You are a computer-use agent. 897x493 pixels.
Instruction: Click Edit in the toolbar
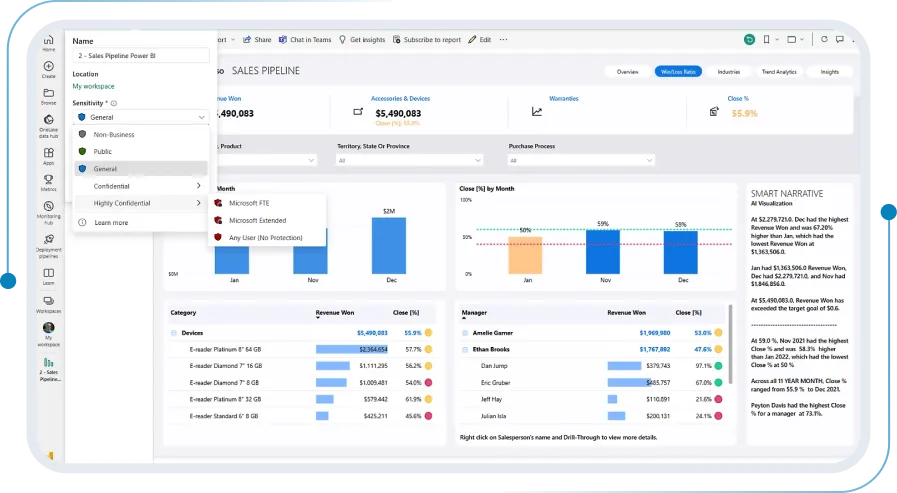coord(479,39)
